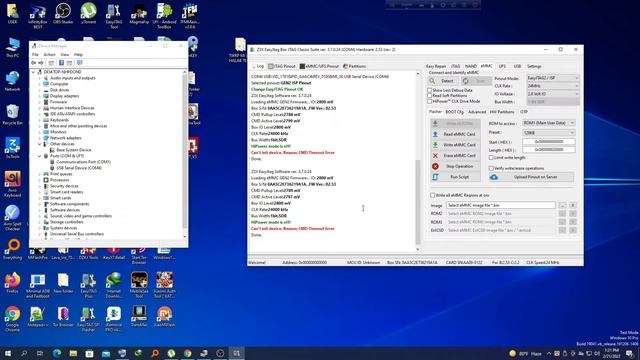
Task: Open XiaoMiFlash desktop shortcut
Action: (164, 316)
